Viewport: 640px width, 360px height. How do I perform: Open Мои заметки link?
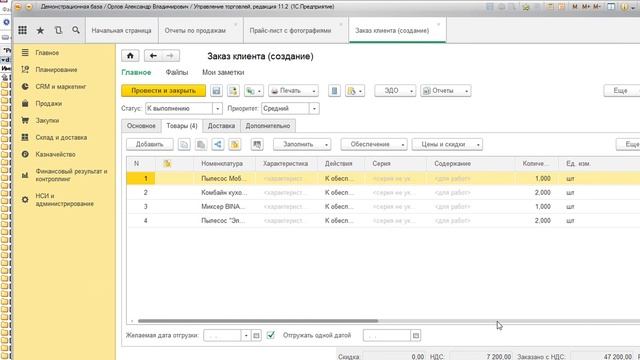click(x=223, y=72)
